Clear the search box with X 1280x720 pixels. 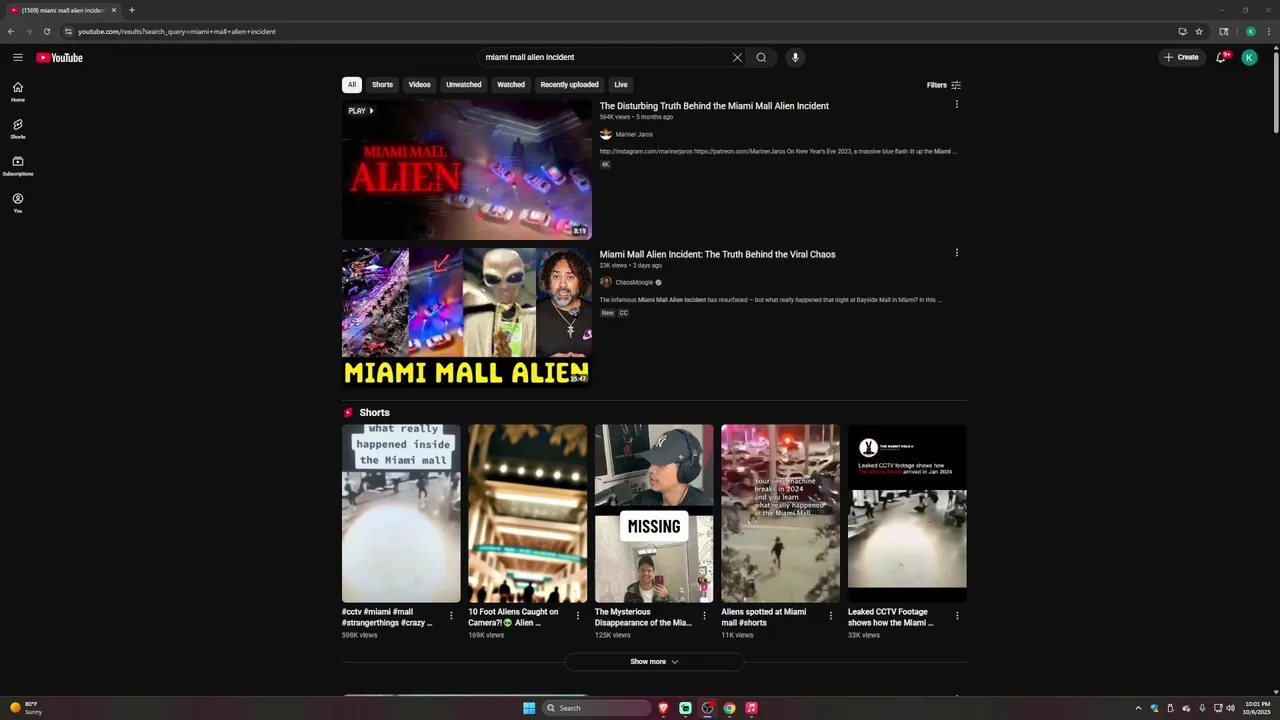(737, 57)
